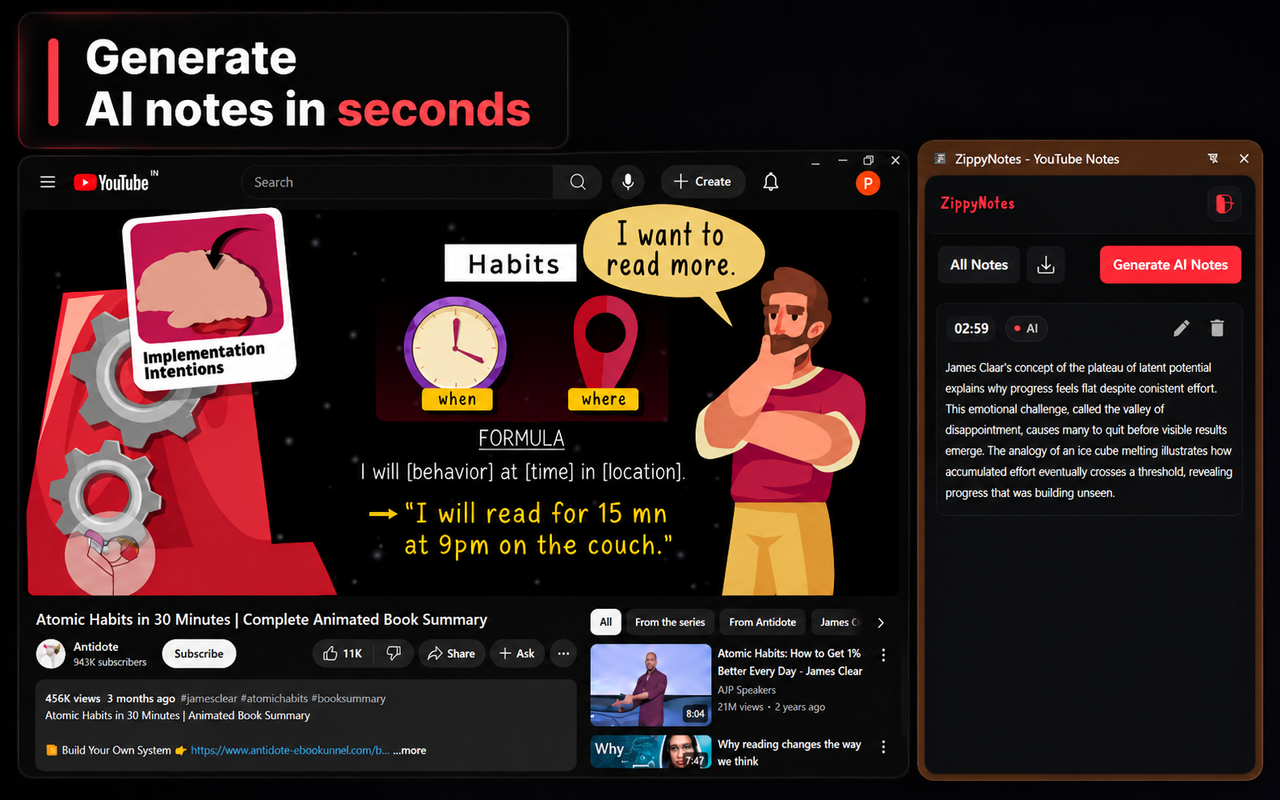Open more actions under the video

point(563,653)
